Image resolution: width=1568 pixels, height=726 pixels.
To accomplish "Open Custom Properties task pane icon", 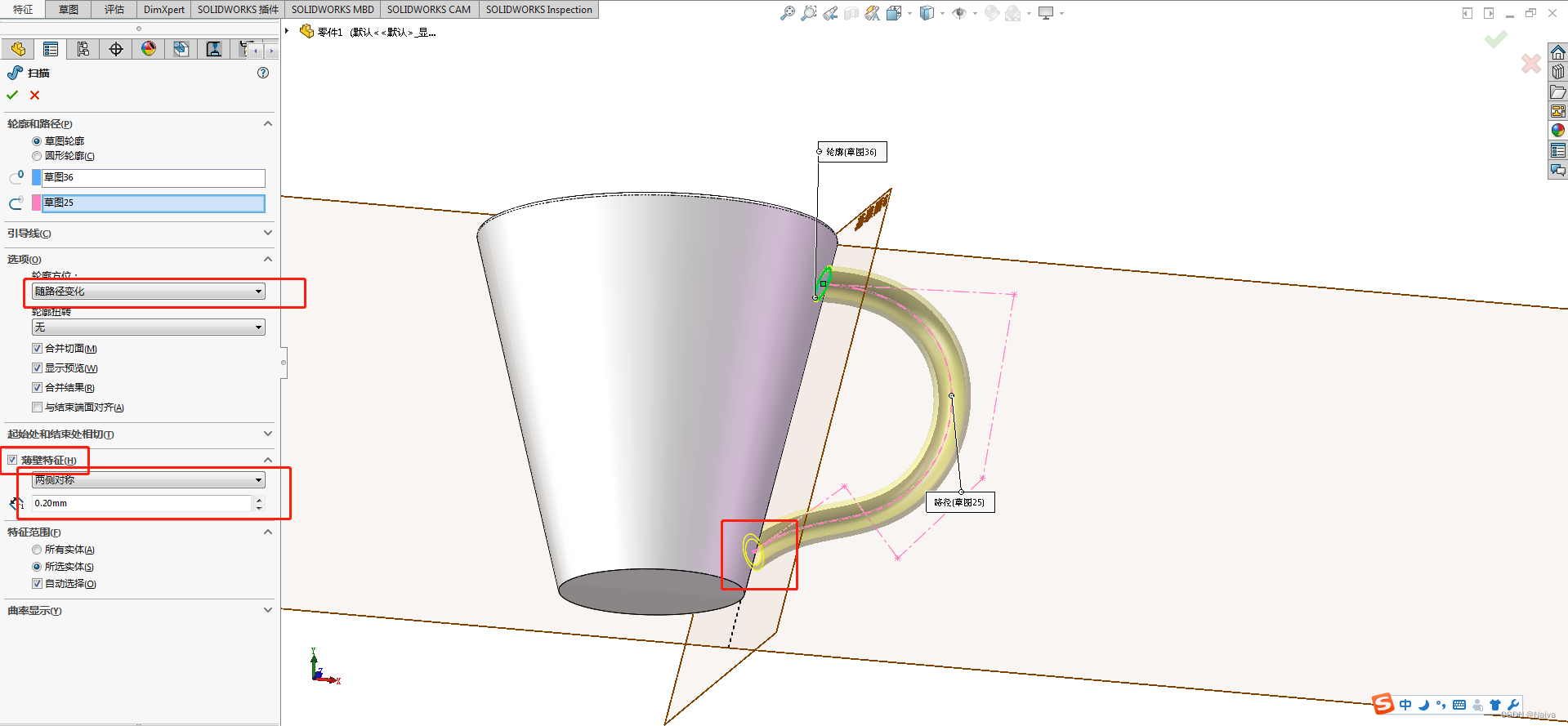I will (1558, 150).
